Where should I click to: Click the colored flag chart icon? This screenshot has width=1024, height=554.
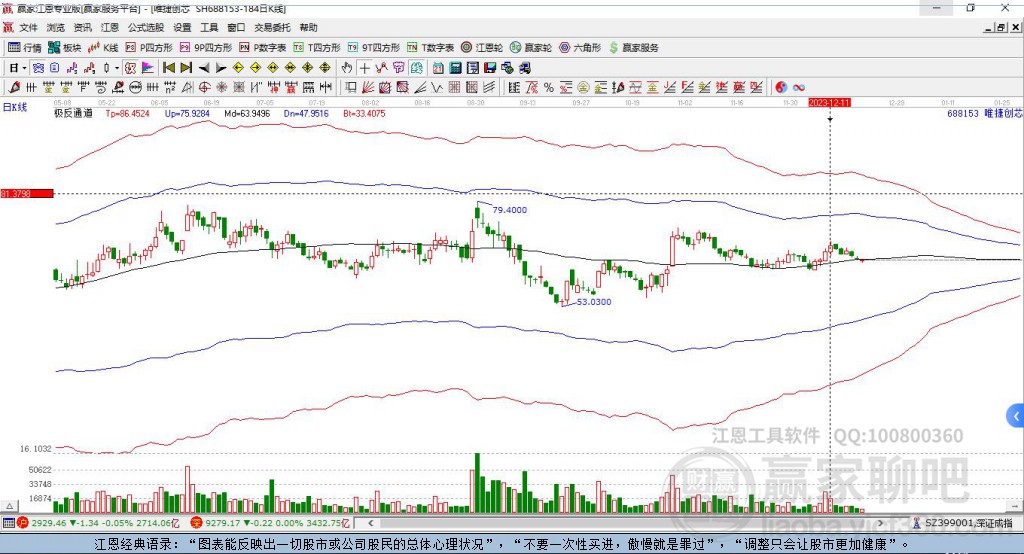[x=148, y=68]
